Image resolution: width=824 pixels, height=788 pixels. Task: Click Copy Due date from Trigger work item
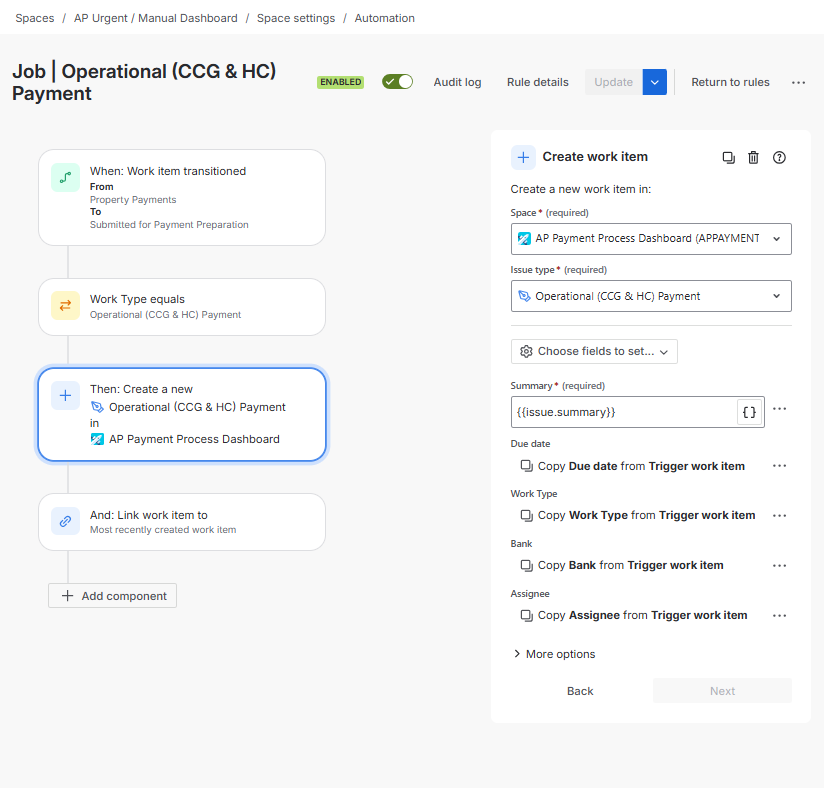[x=641, y=466]
